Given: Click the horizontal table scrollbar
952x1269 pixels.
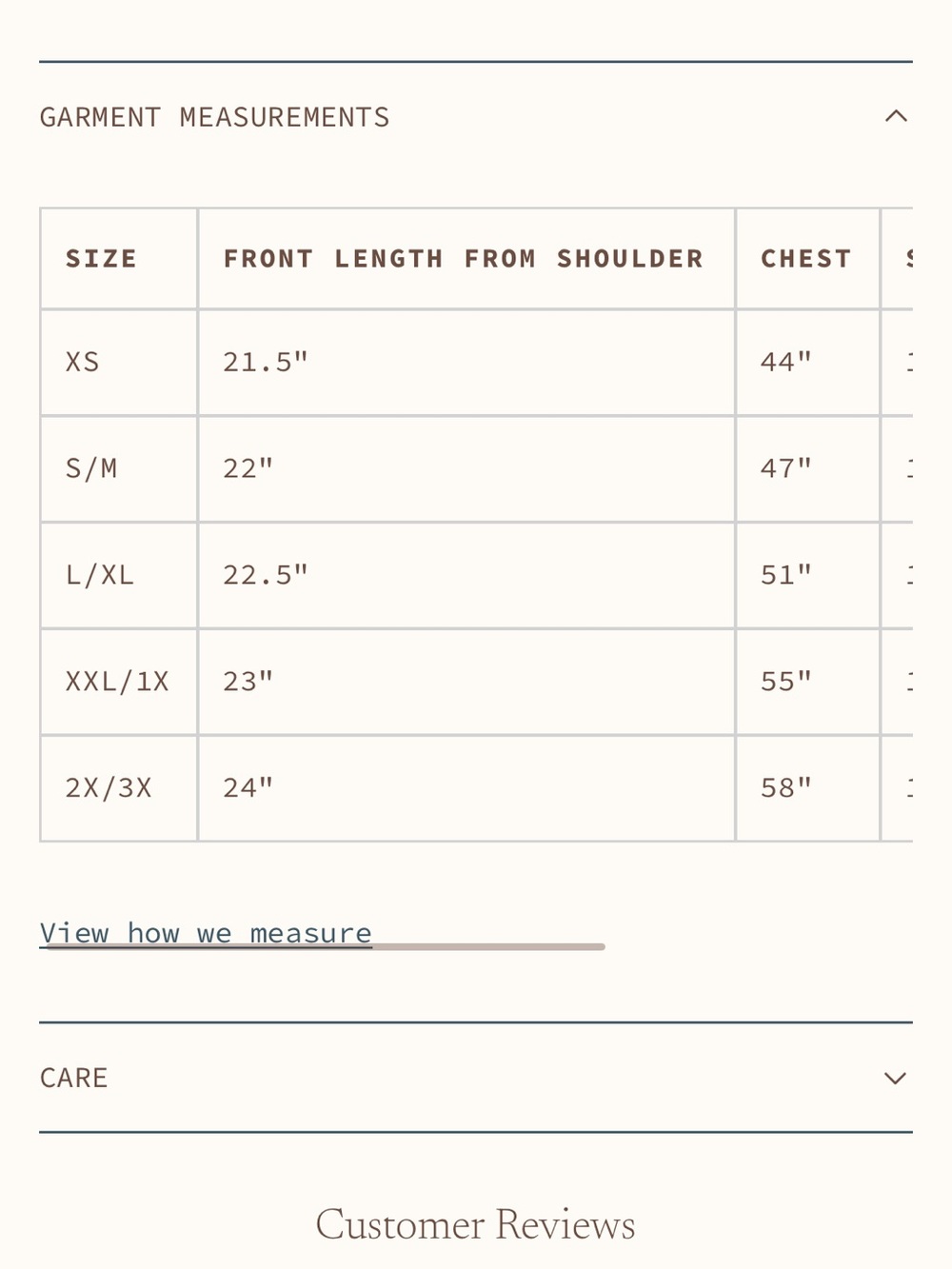Looking at the screenshot, I should click(326, 946).
